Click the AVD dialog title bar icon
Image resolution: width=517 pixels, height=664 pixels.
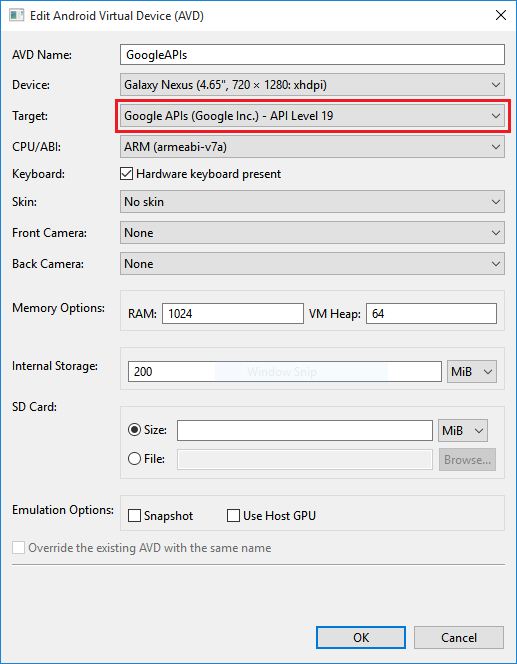point(17,16)
